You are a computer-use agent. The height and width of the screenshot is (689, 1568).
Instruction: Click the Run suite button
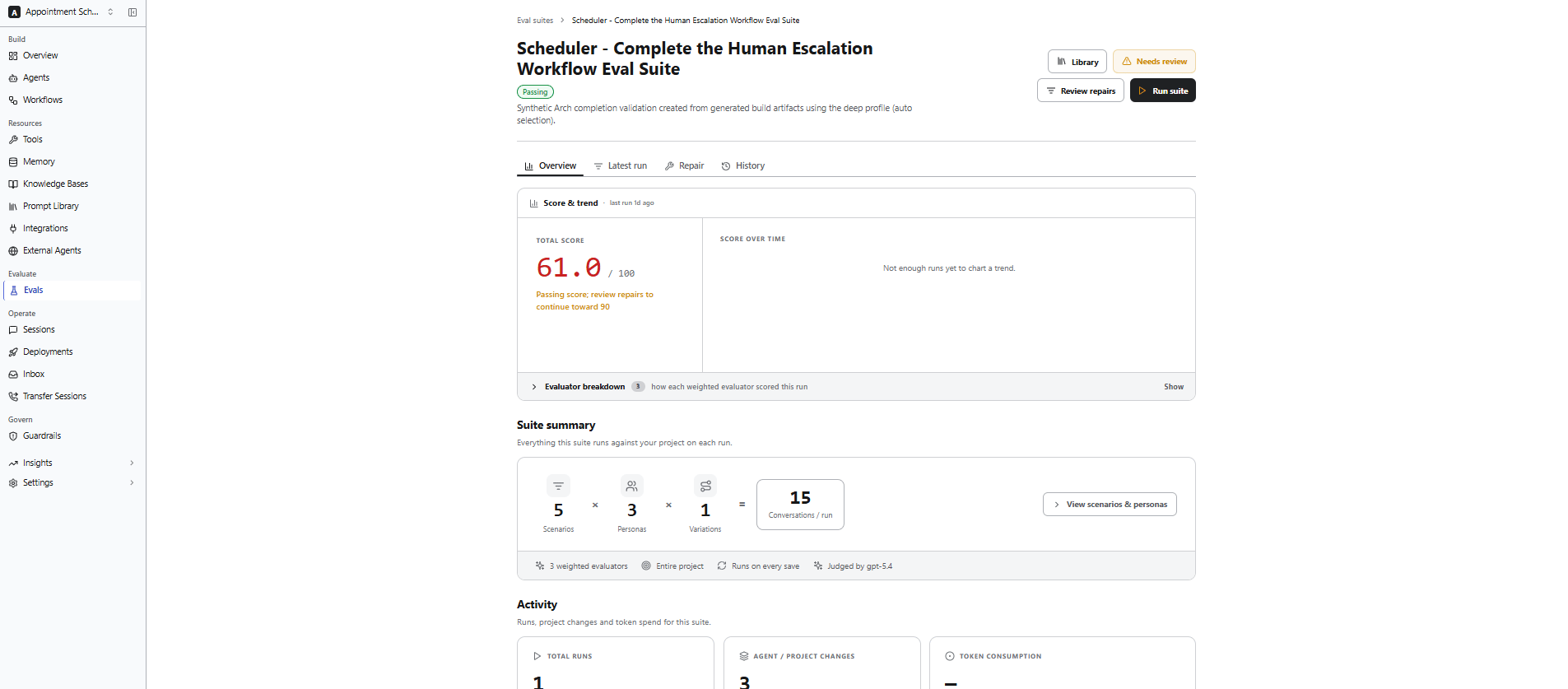click(1162, 91)
